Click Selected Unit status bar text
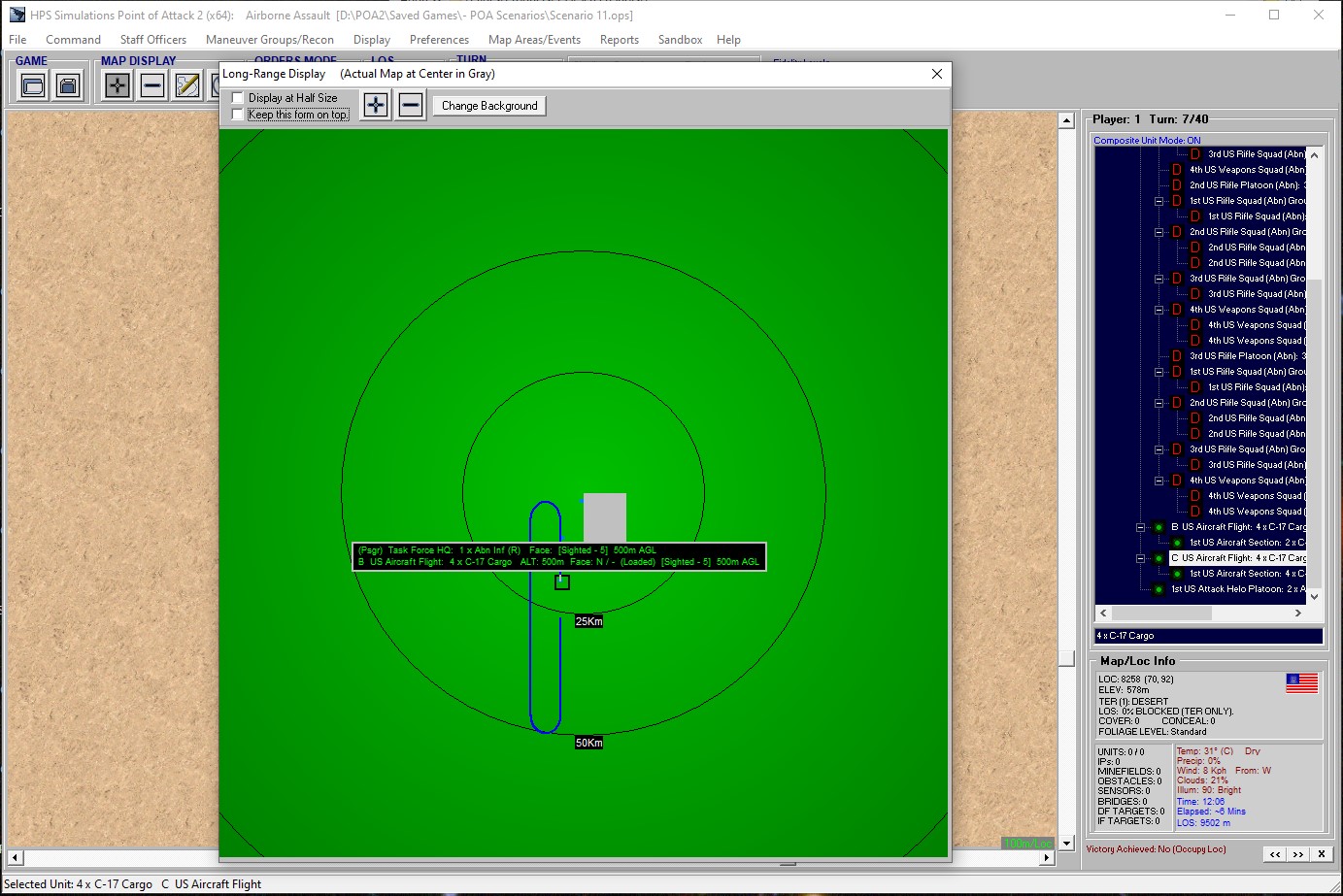The height and width of the screenshot is (896, 1343). [x=133, y=884]
